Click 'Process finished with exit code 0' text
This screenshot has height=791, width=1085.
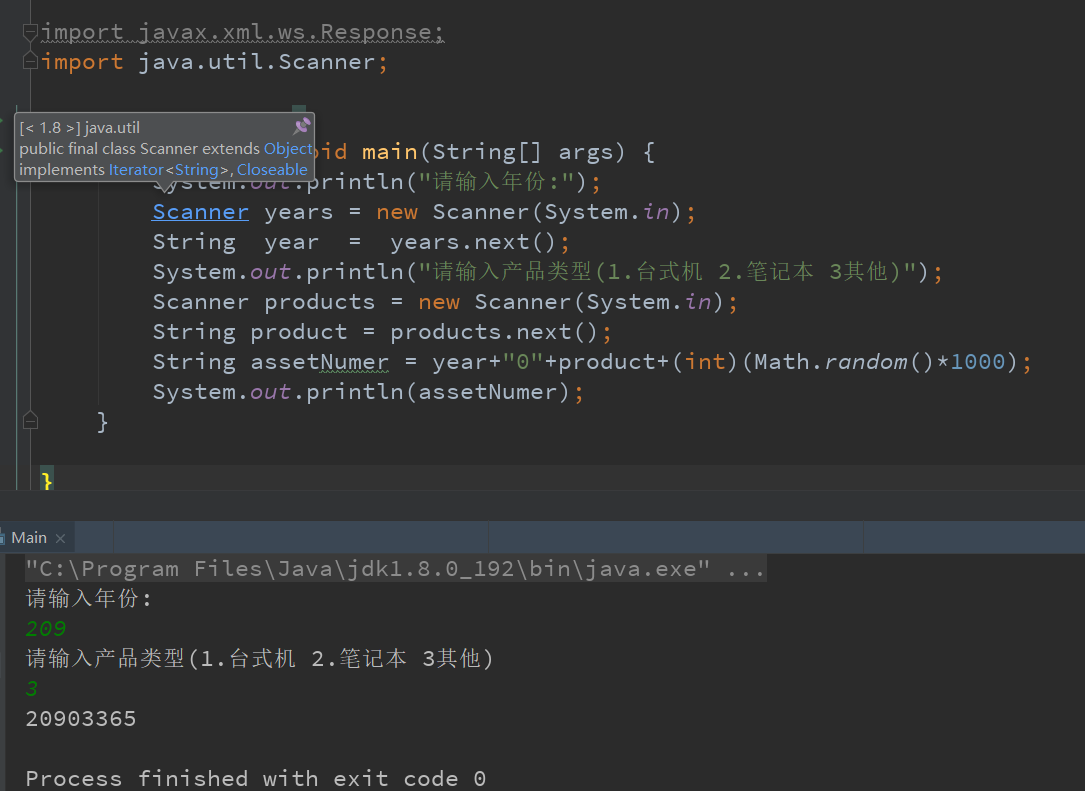255,779
